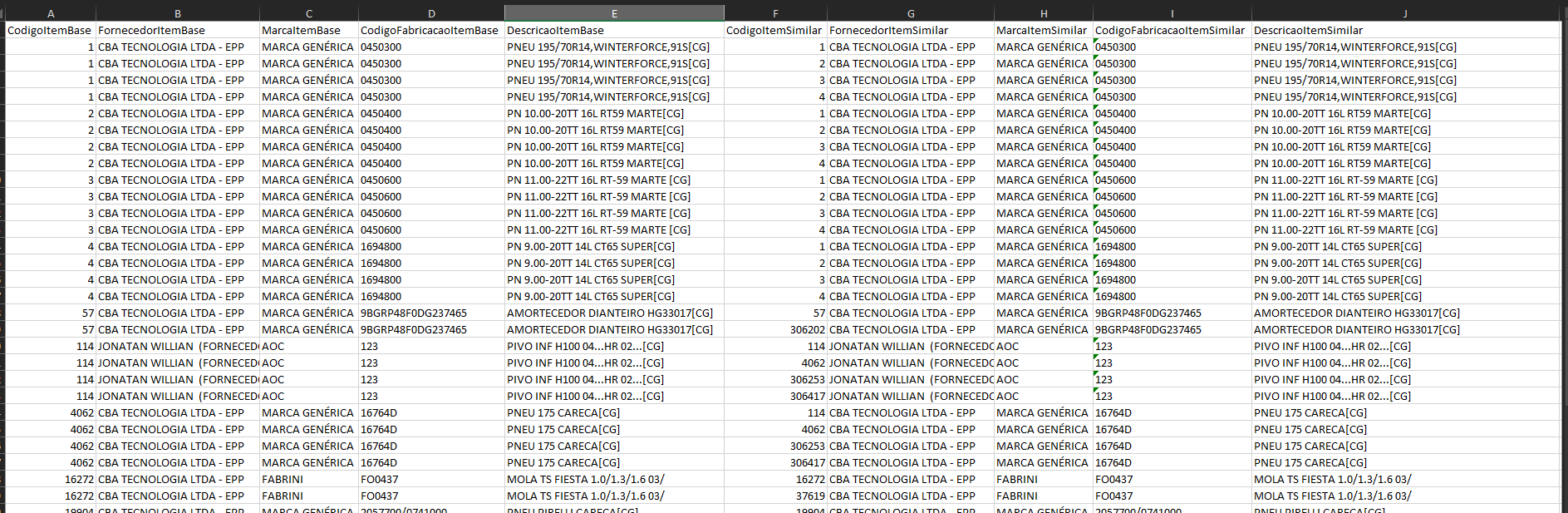Select the column A header letter
The width and height of the screenshot is (1568, 513).
point(51,13)
